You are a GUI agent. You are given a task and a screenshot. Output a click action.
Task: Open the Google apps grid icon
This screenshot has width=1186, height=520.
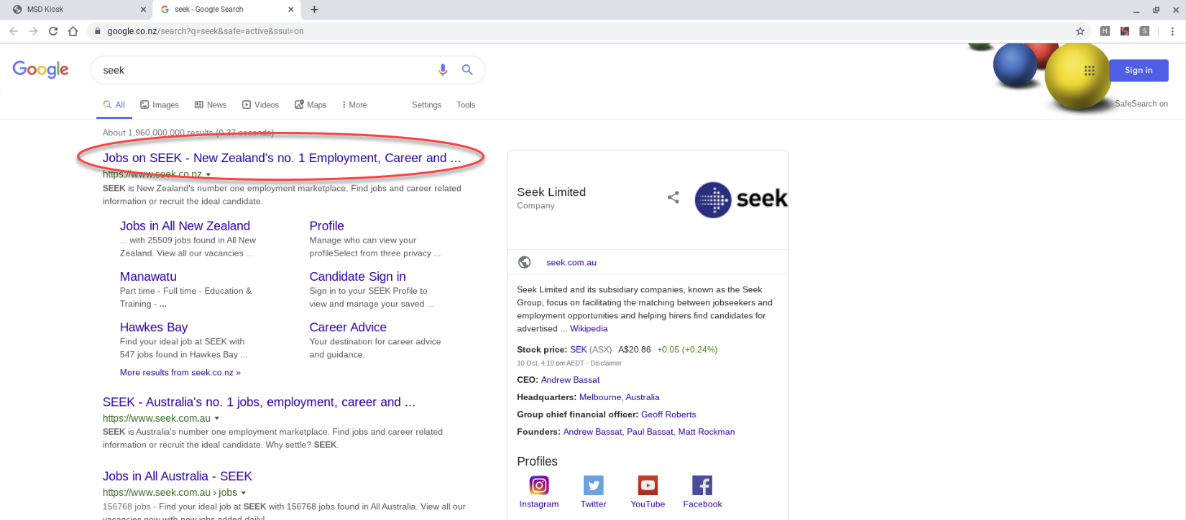1089,70
